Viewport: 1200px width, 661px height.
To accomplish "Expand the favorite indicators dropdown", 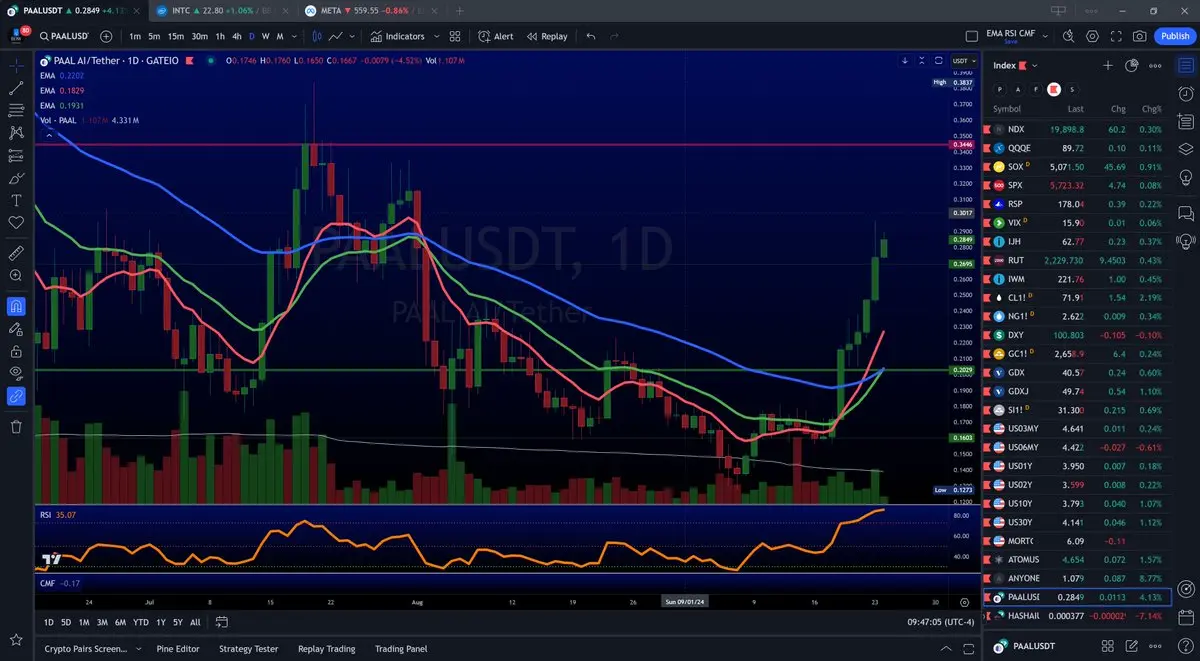I will click(436, 36).
